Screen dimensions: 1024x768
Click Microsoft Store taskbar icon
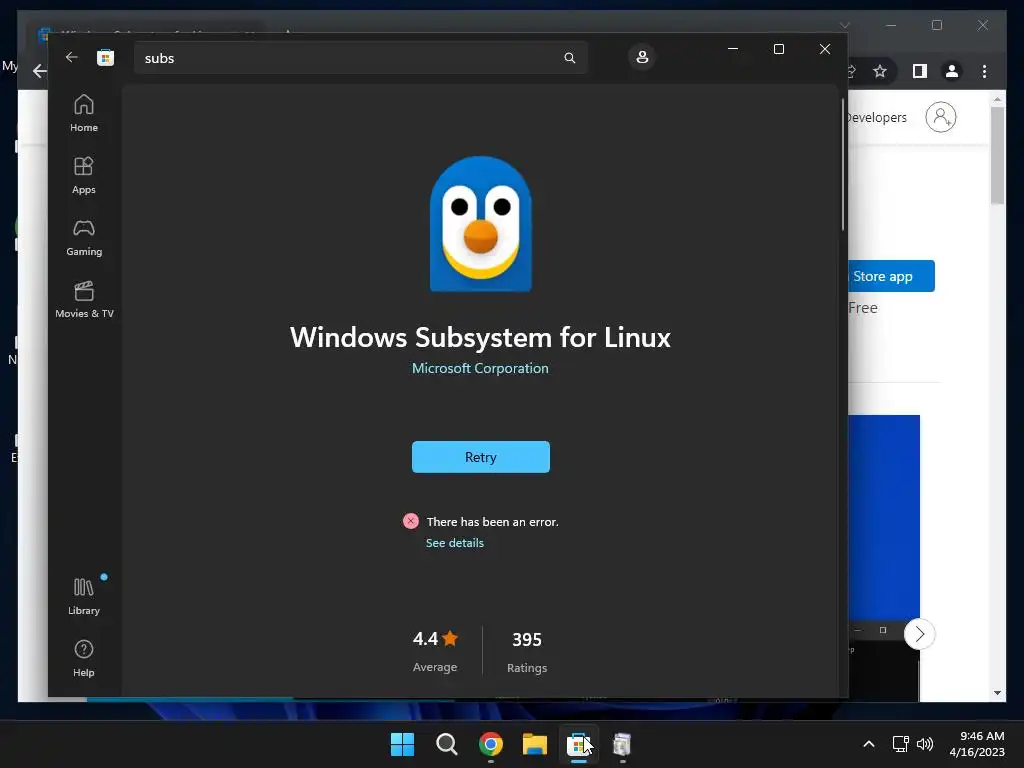coord(579,744)
